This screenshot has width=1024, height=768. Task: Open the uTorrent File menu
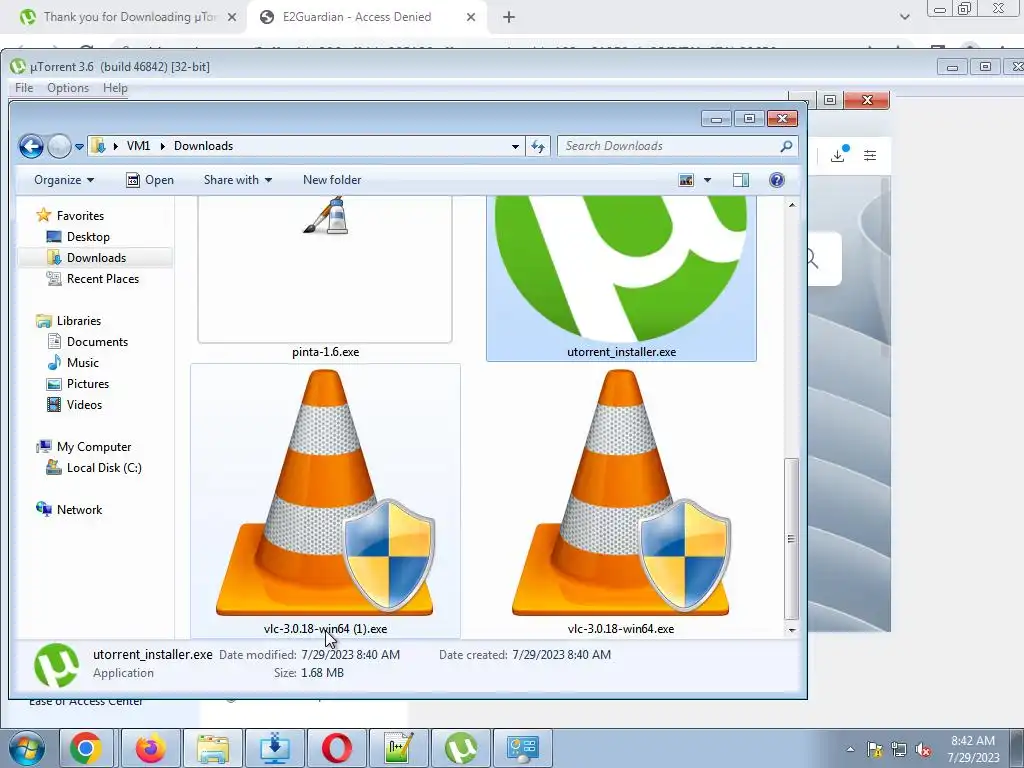pyautogui.click(x=24, y=88)
